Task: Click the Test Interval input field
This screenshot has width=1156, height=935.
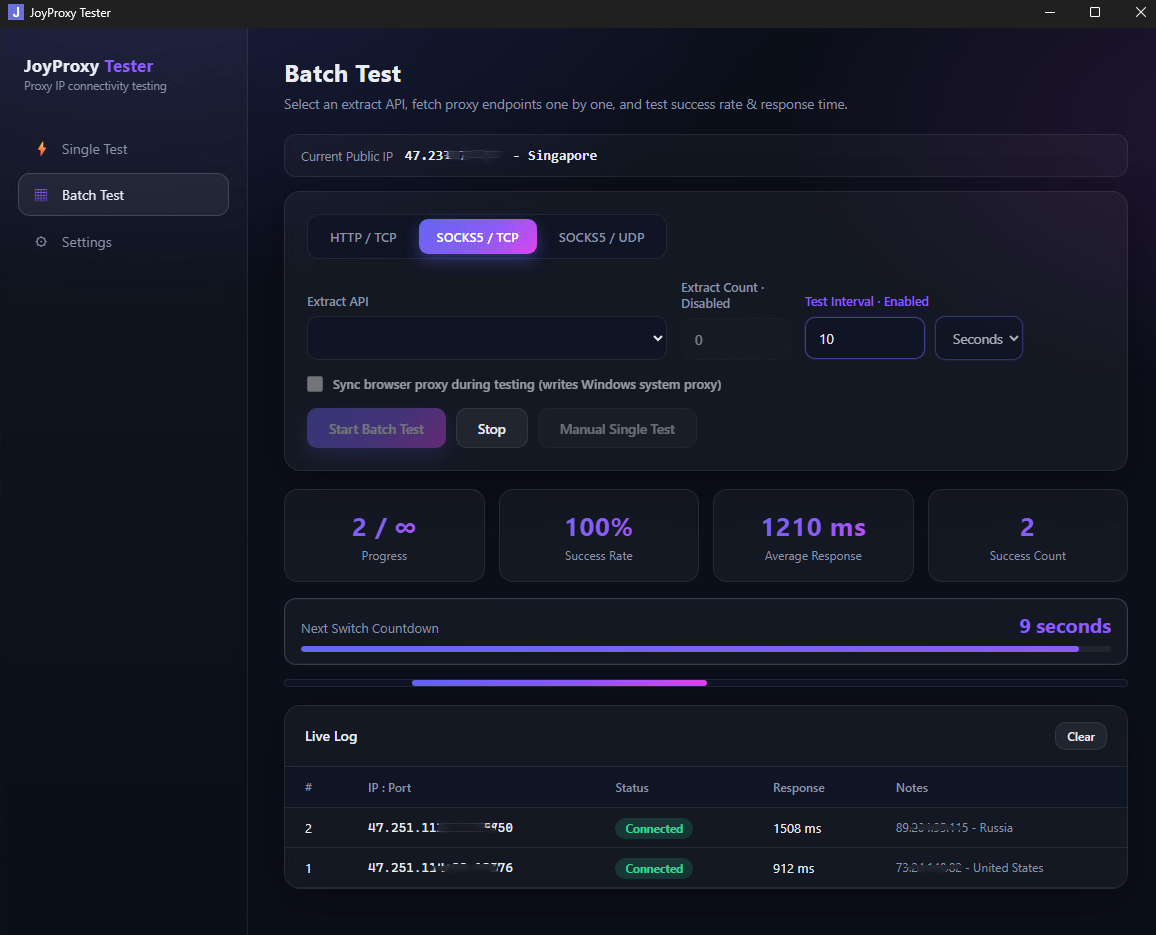Action: 864,338
